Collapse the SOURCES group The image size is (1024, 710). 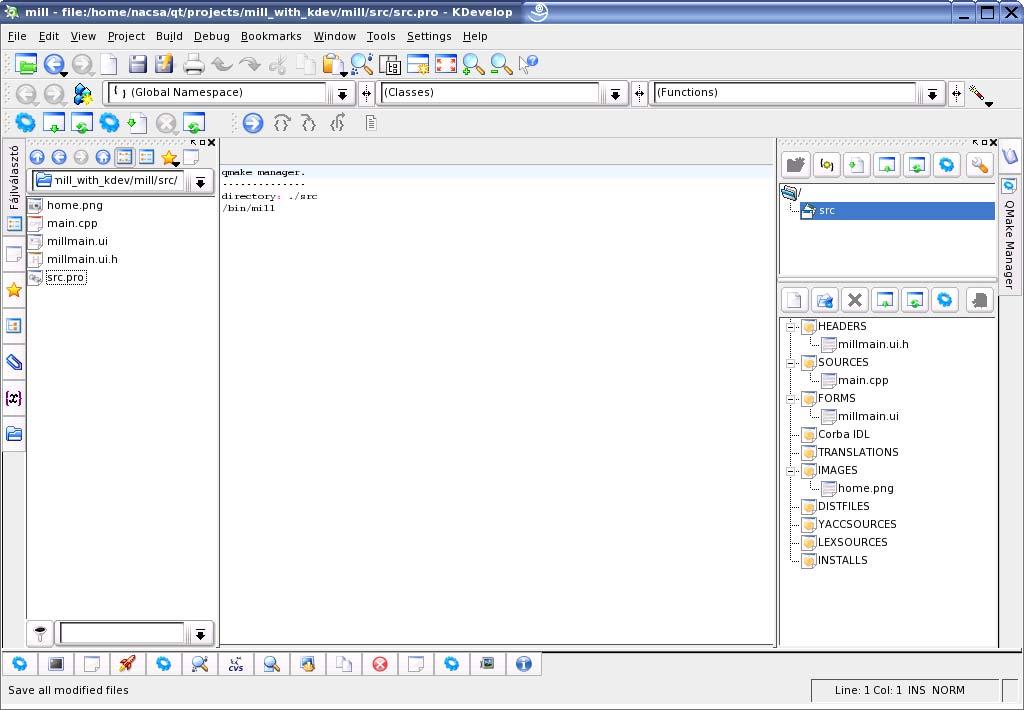pyautogui.click(x=790, y=363)
